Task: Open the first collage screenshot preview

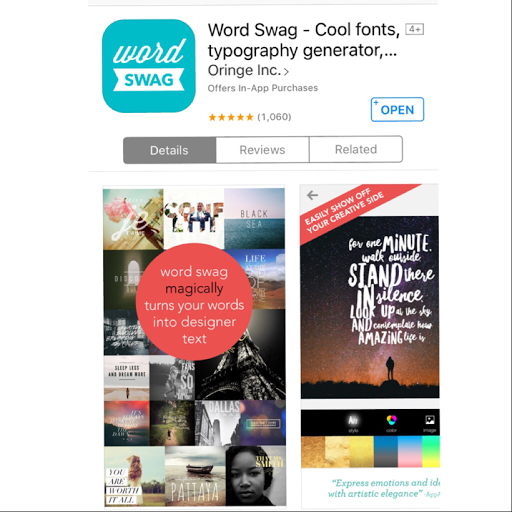Action: [x=194, y=346]
